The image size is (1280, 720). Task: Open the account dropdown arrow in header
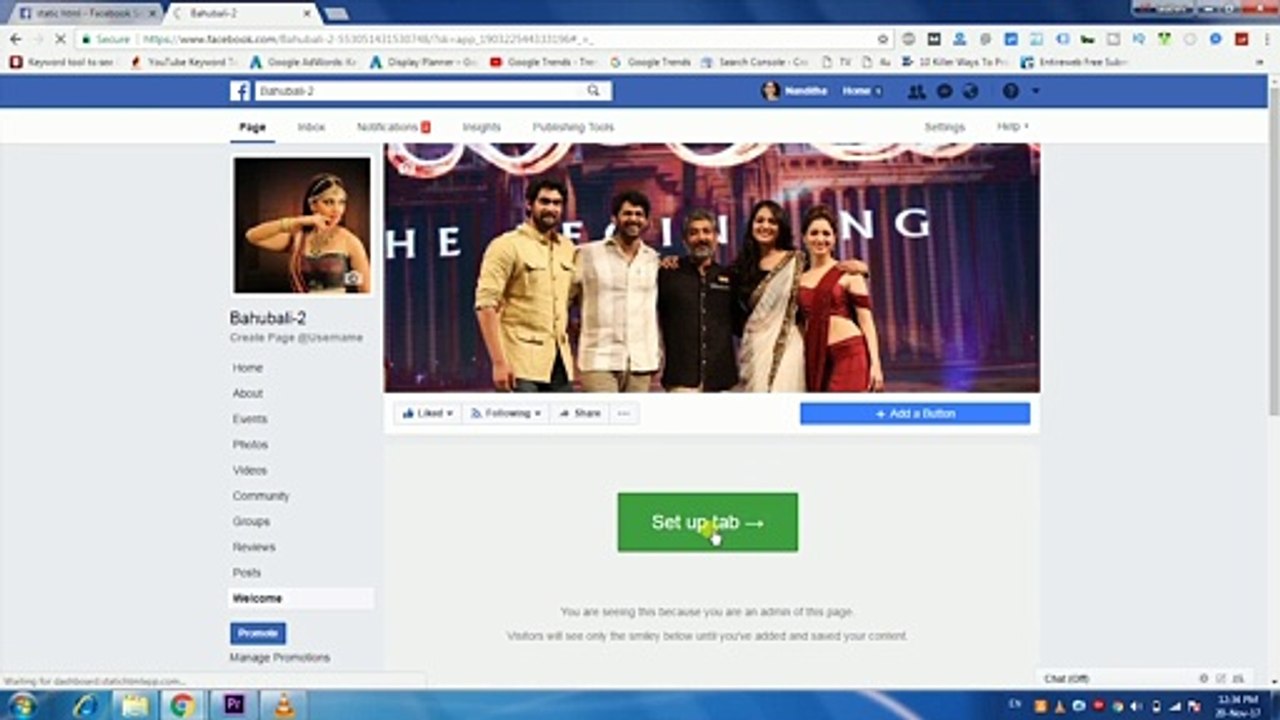[1036, 91]
